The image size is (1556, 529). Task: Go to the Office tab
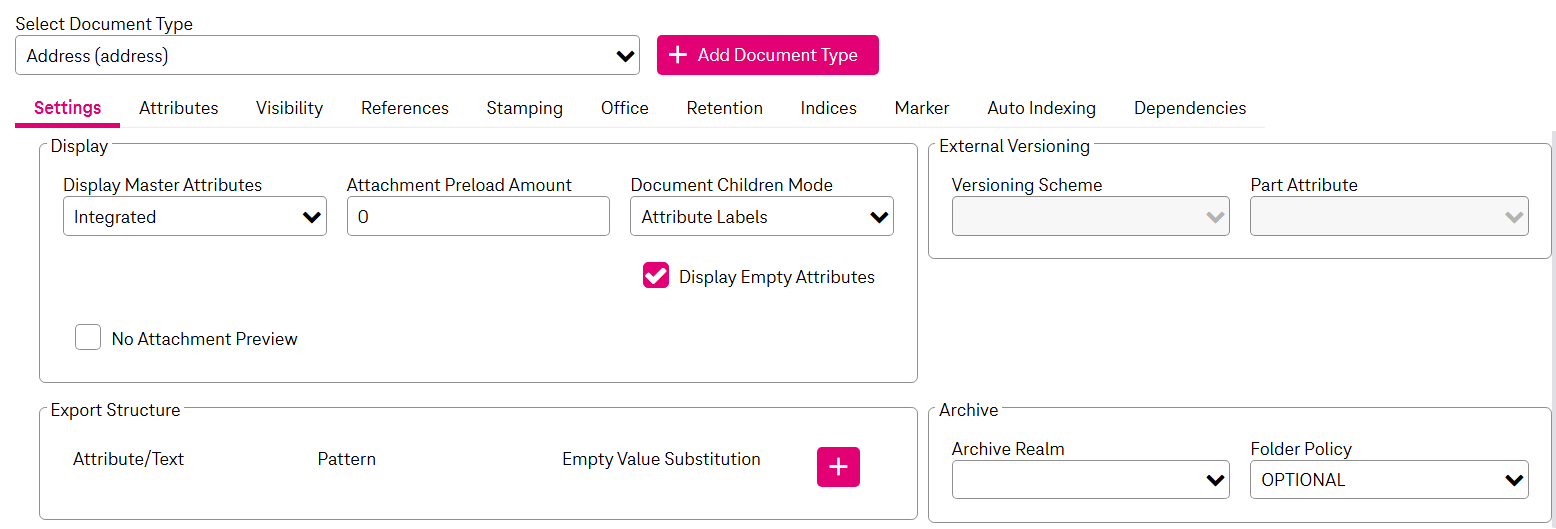coord(625,108)
